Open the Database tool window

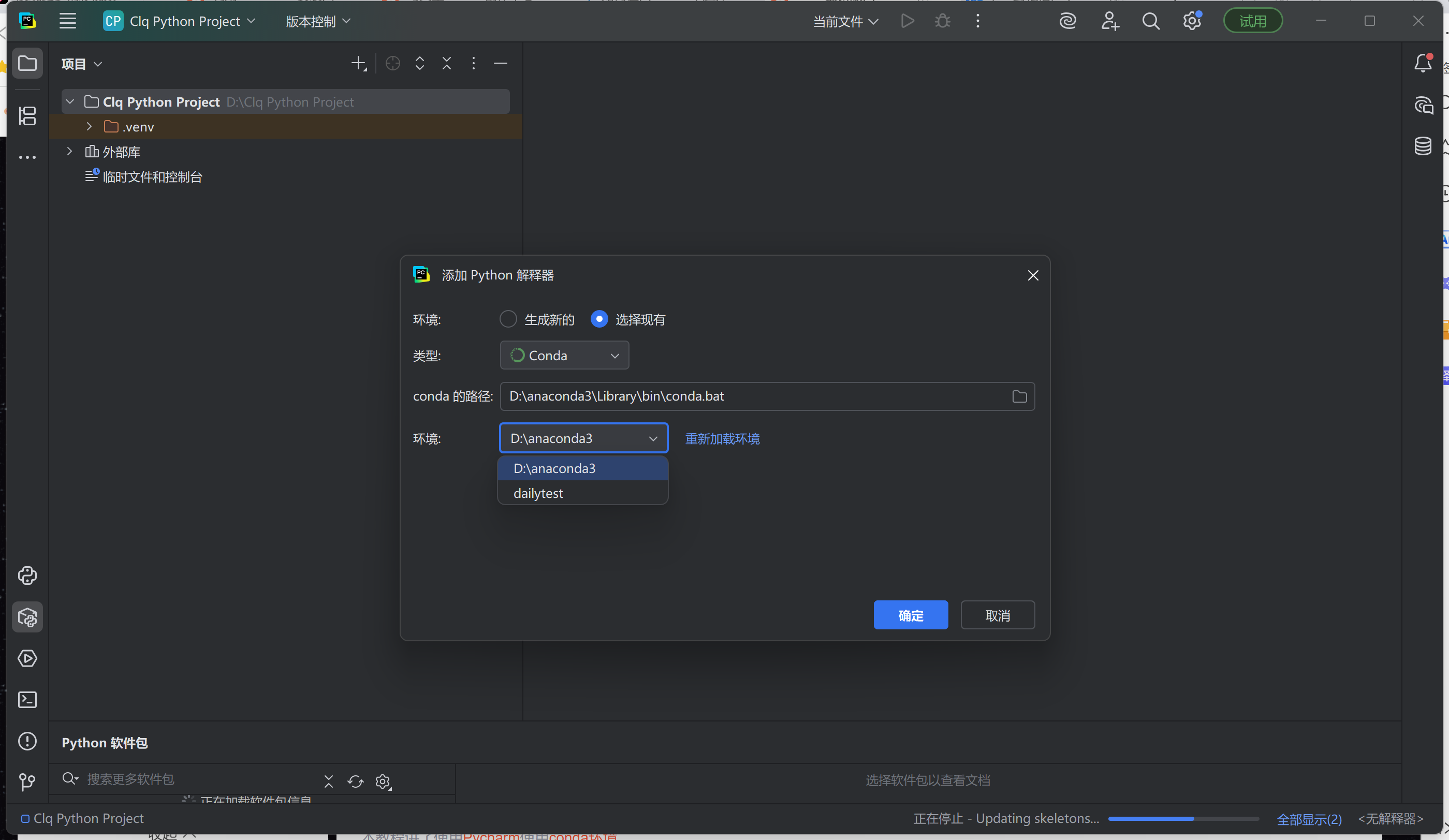1423,146
